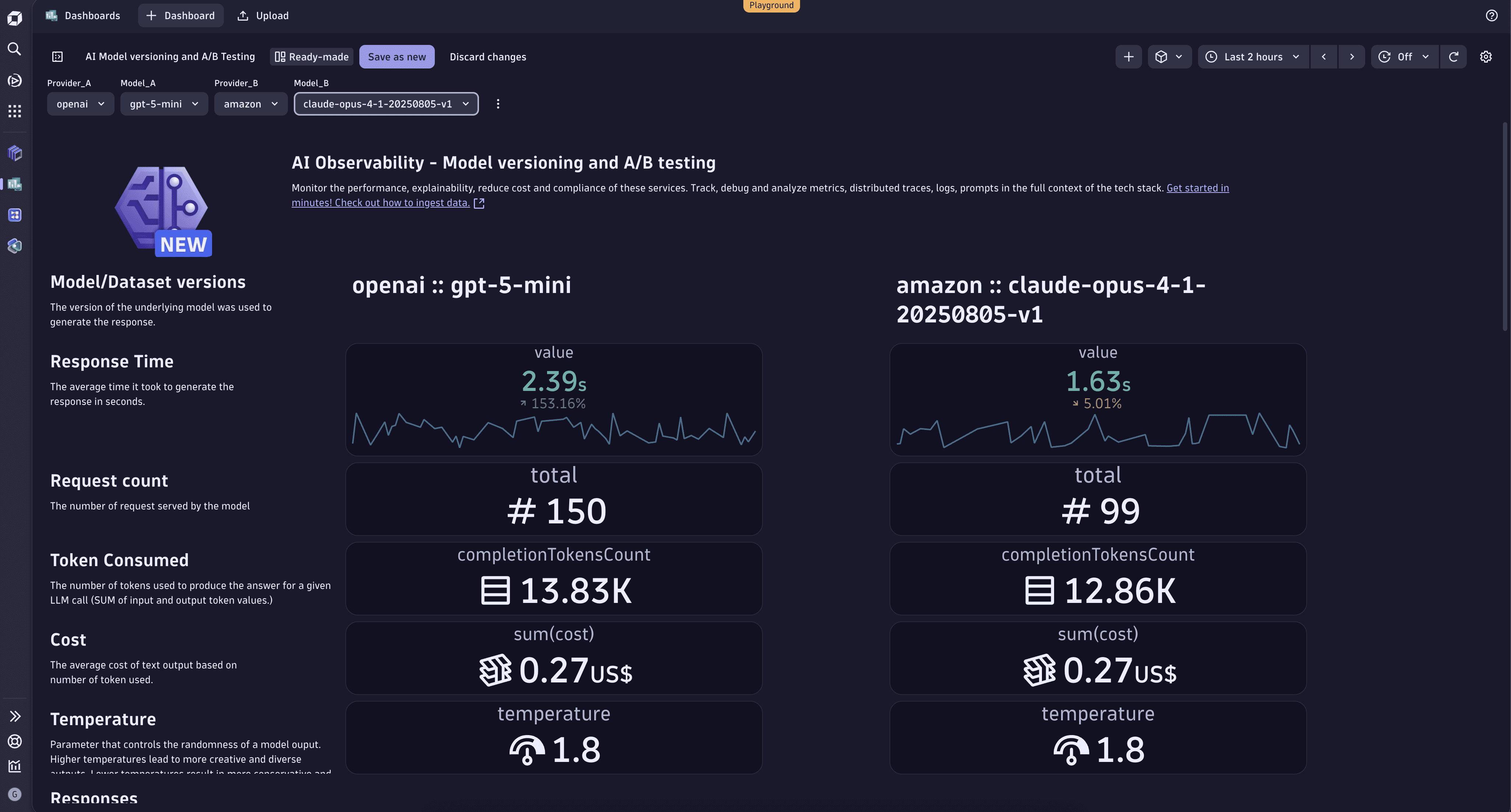This screenshot has width=1511, height=812.
Task: Click the Save as new button
Action: (x=397, y=57)
